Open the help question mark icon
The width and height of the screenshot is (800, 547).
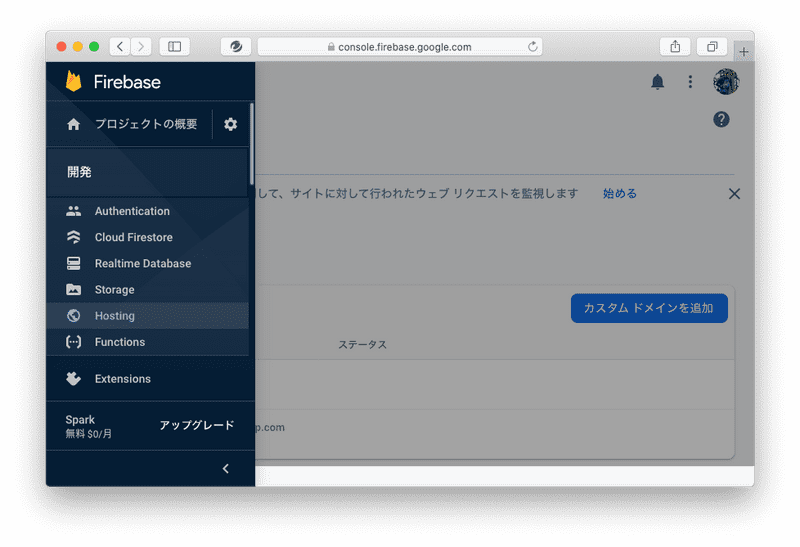[x=721, y=119]
